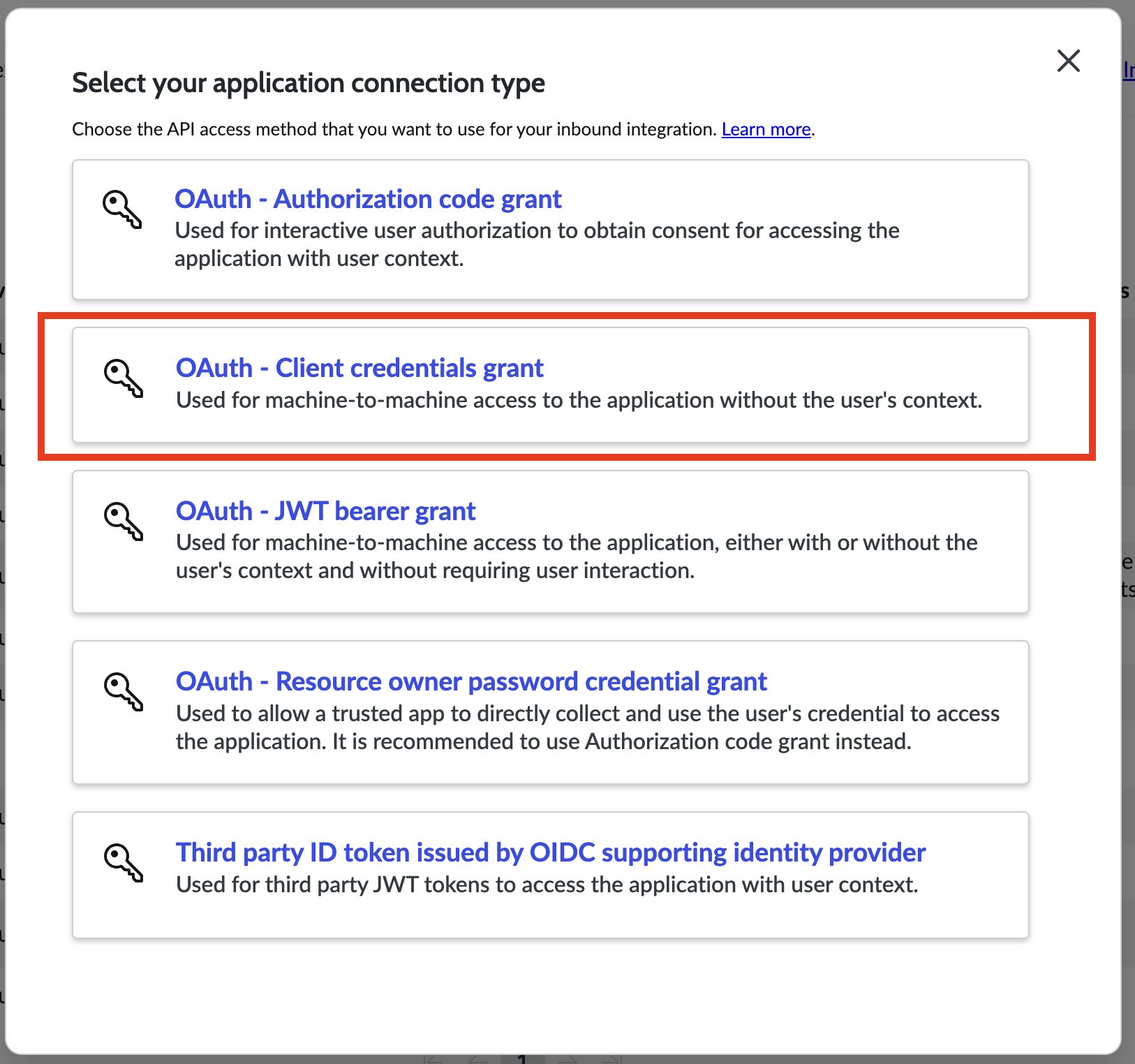Close the application connection type dialog
1135x1064 pixels.
[x=1068, y=61]
